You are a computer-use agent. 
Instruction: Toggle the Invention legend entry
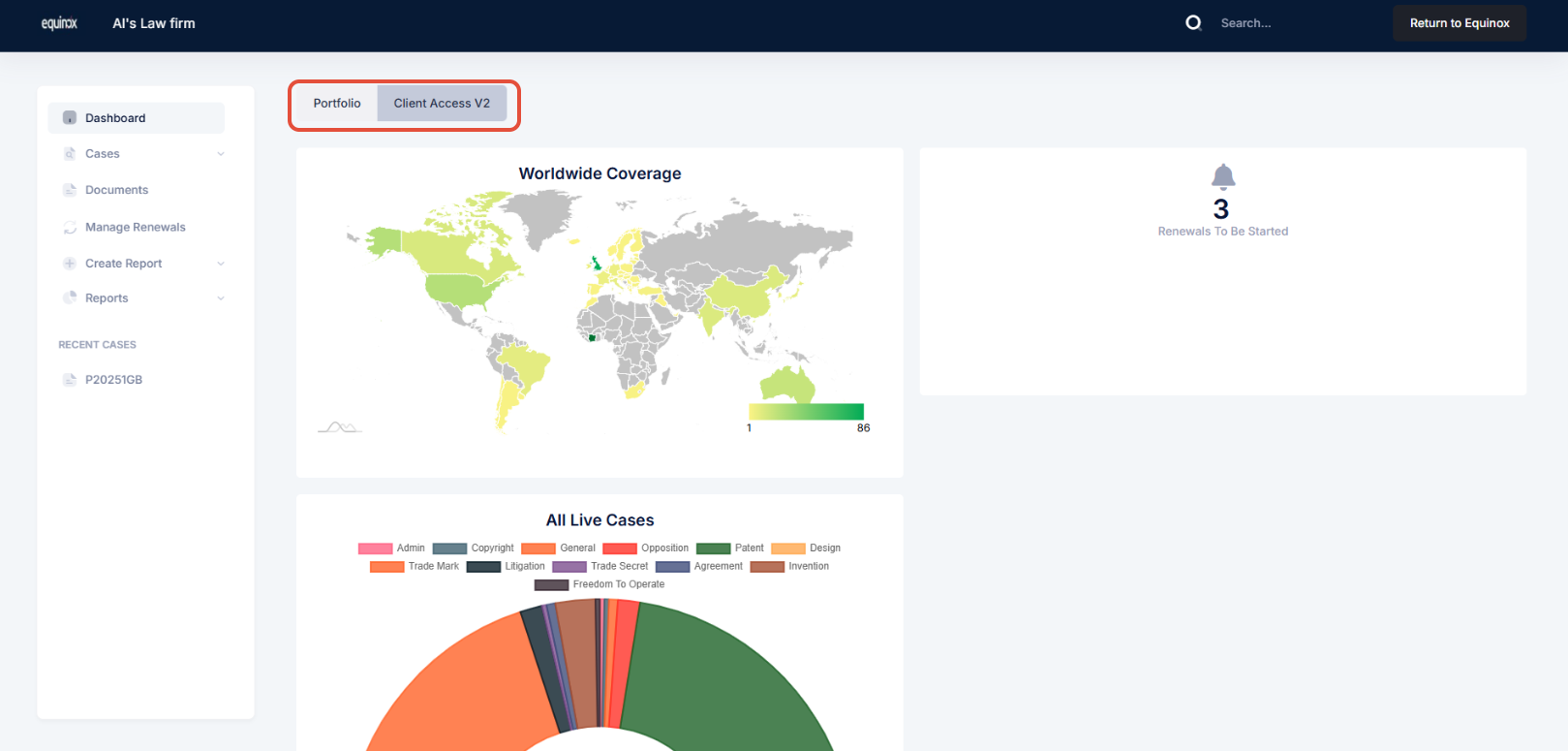coord(790,567)
